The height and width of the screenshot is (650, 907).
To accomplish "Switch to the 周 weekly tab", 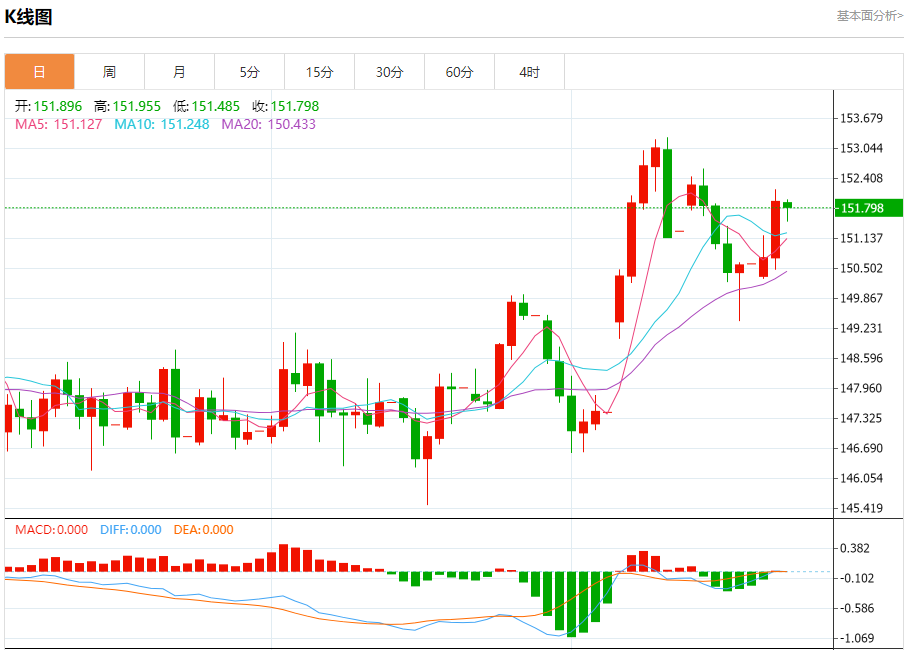I will 109,72.
